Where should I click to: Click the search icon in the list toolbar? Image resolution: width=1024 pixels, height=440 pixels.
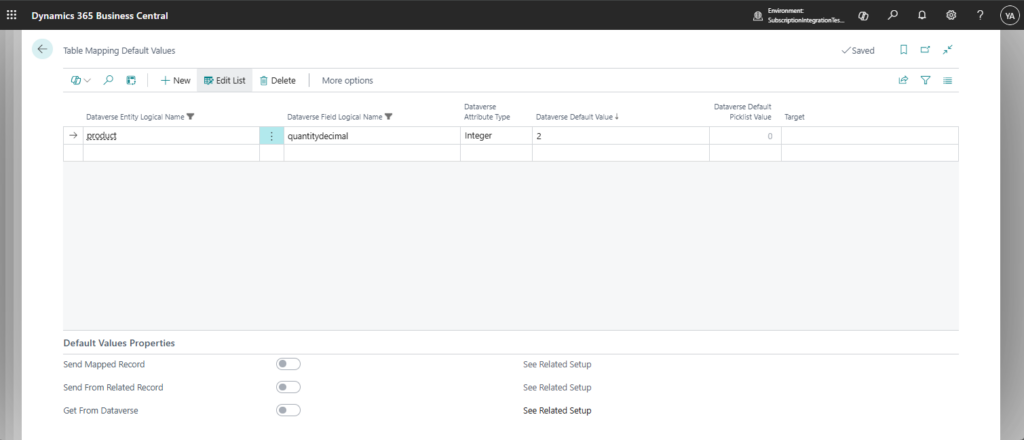[x=109, y=80]
